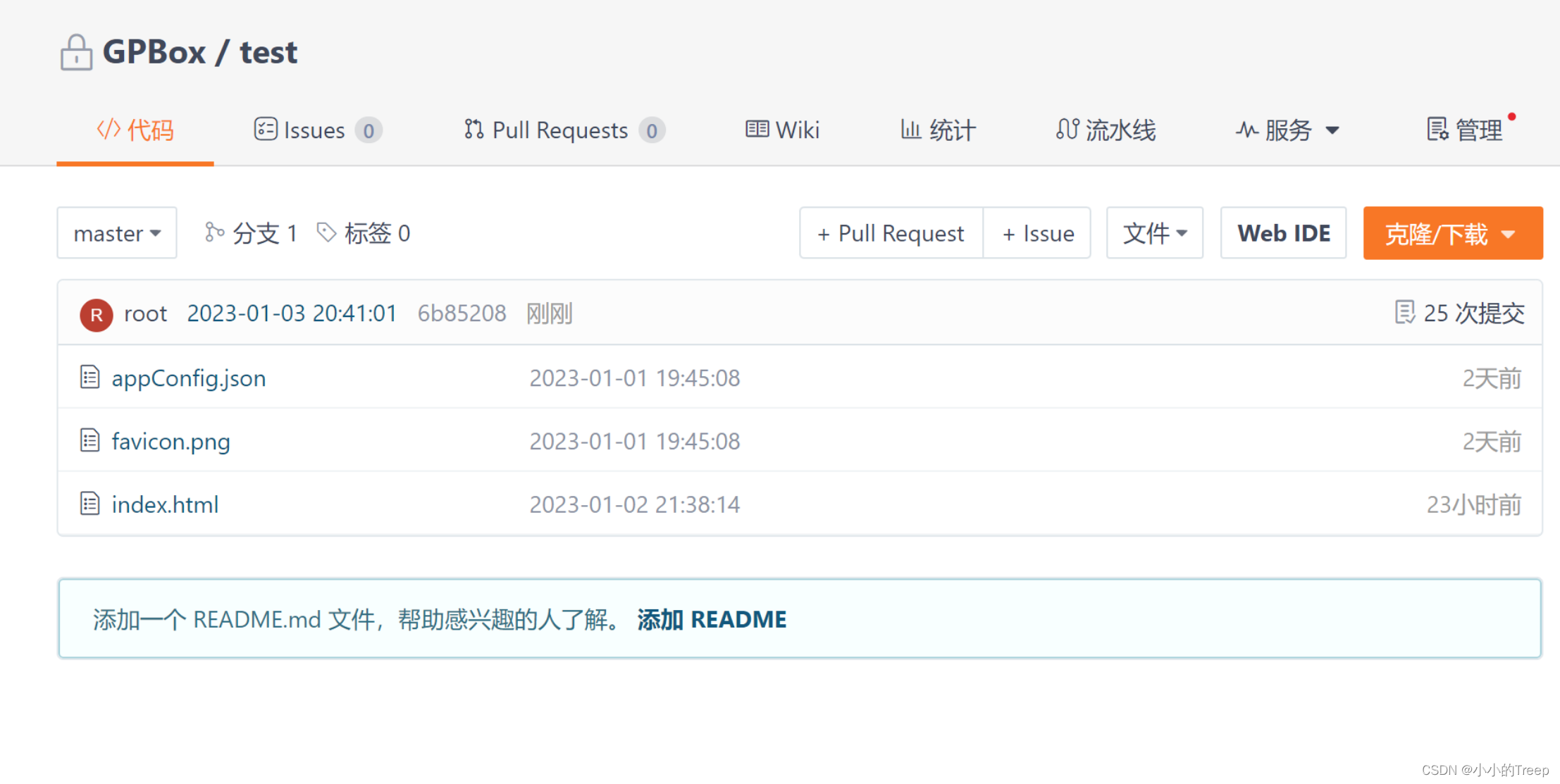Click file icon beside index.html
Viewport: 1560px width, 784px height.
[89, 504]
